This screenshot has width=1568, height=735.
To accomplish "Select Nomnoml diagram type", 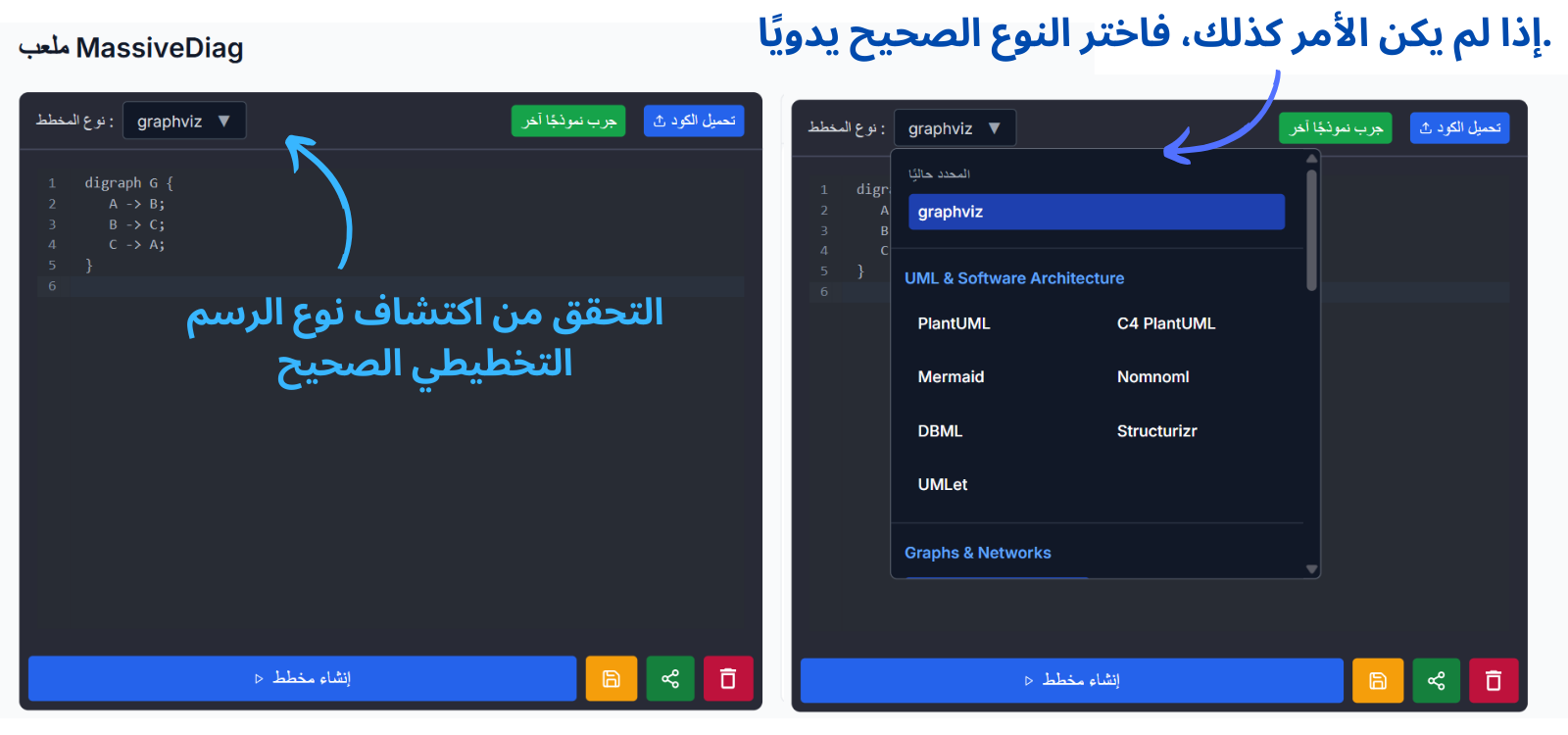I will pyautogui.click(x=1153, y=376).
